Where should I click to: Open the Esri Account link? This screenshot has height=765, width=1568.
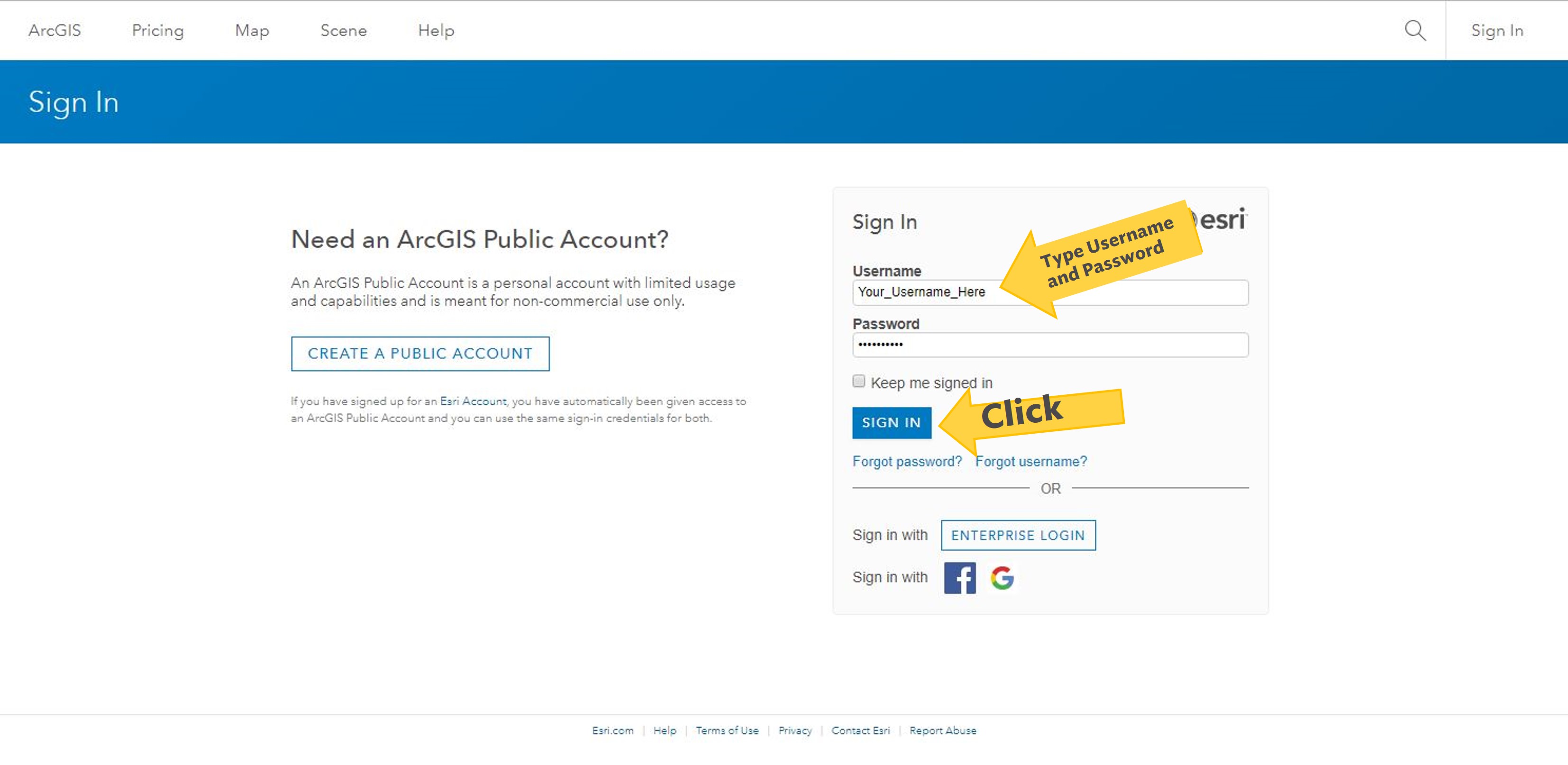tap(473, 401)
